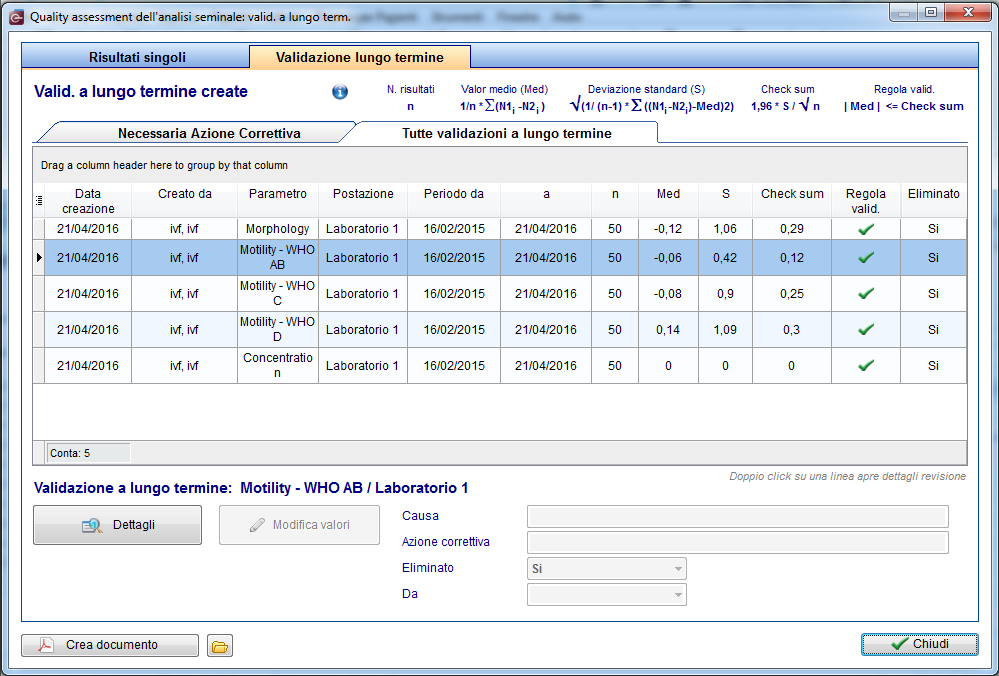The height and width of the screenshot is (676, 999).
Task: Open Necessaria Azione Correttiva tab
Action: pyautogui.click(x=209, y=133)
